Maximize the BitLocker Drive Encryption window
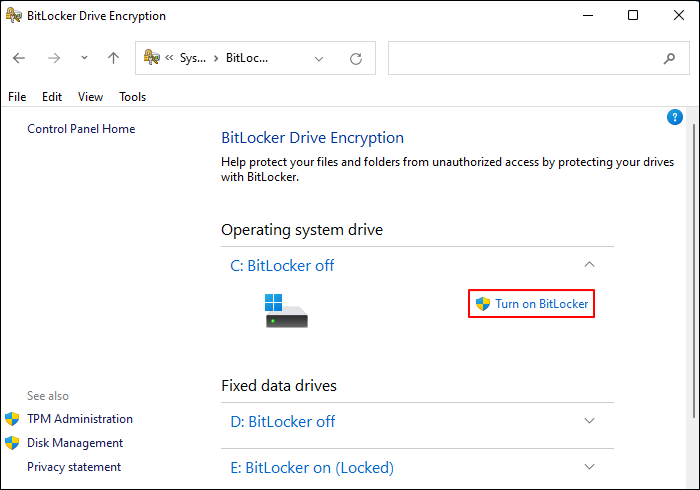The image size is (700, 490). pos(633,15)
